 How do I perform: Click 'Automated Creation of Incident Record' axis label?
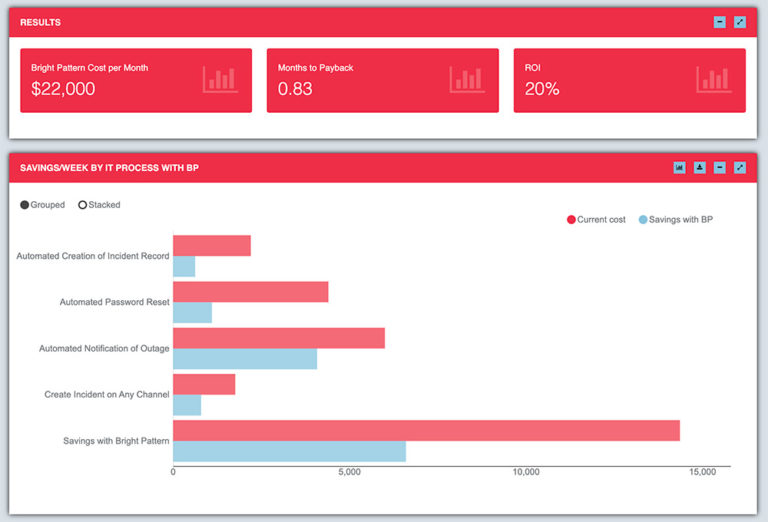[x=93, y=256]
